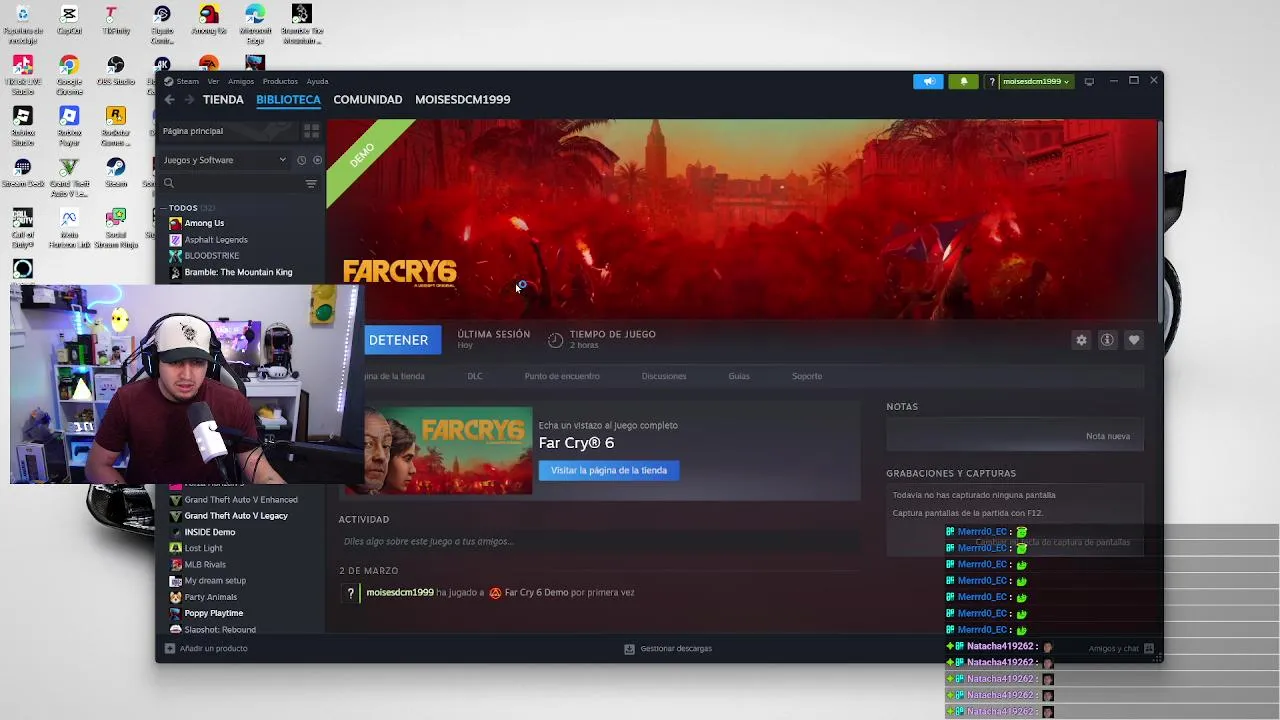Image resolution: width=1280 pixels, height=720 pixels.
Task: Switch to Big Picture mode monitor icon
Action: [x=1089, y=81]
